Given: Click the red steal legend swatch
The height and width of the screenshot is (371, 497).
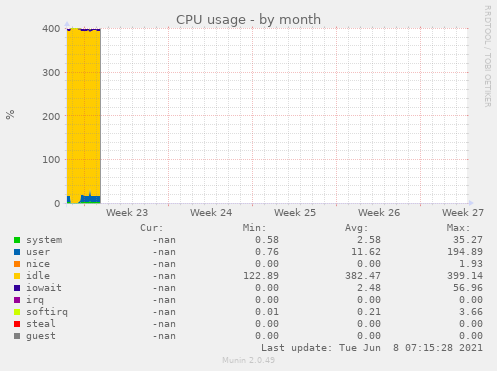Looking at the screenshot, I should [17, 324].
